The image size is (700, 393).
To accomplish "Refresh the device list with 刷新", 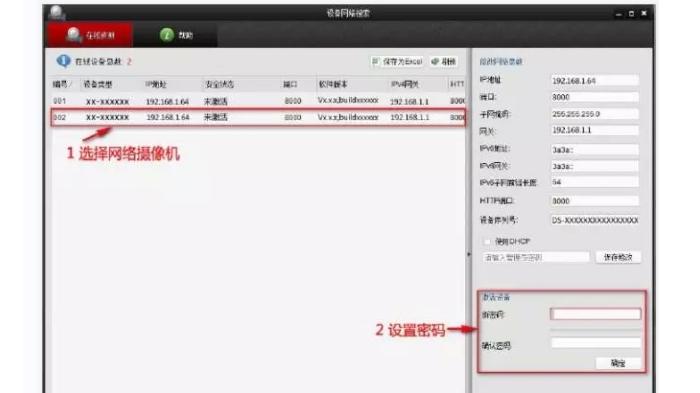I will coord(444,62).
